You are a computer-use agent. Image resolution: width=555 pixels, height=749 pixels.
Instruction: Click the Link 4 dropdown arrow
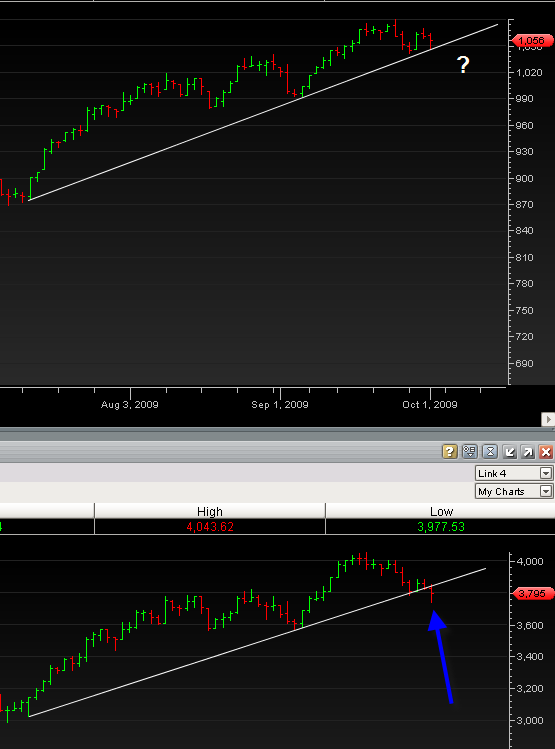coord(545,473)
